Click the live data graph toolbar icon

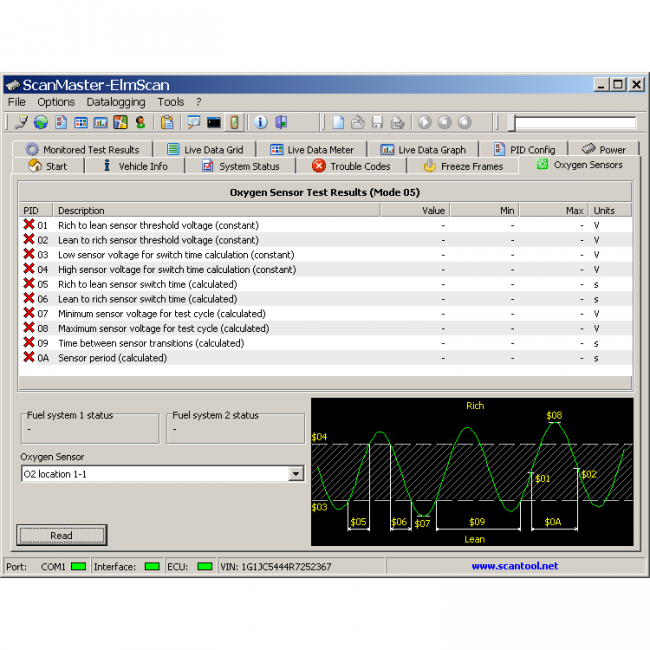100,123
